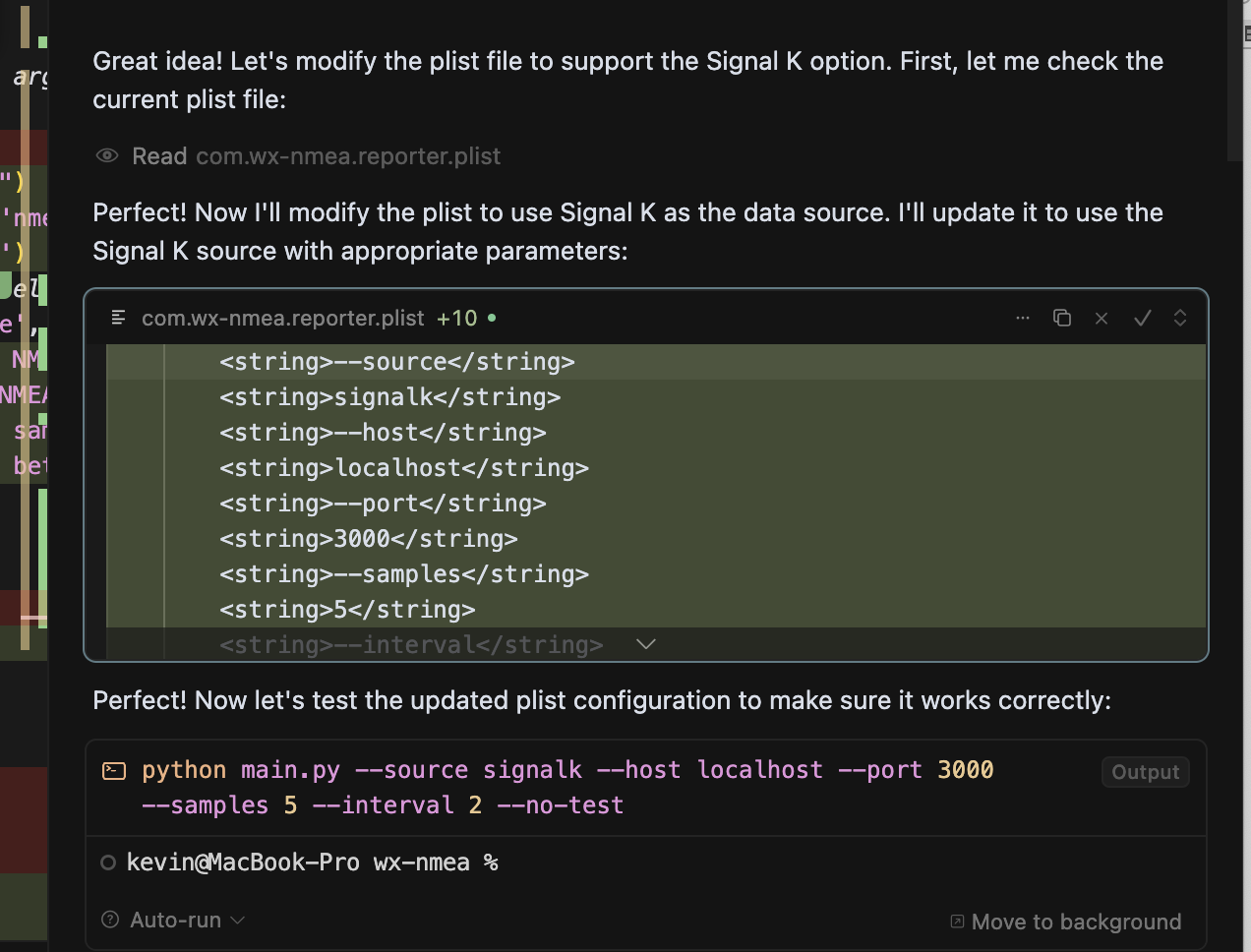This screenshot has height=952, width=1251.
Task: Click the Auto-run help question mark icon
Action: coord(110,920)
